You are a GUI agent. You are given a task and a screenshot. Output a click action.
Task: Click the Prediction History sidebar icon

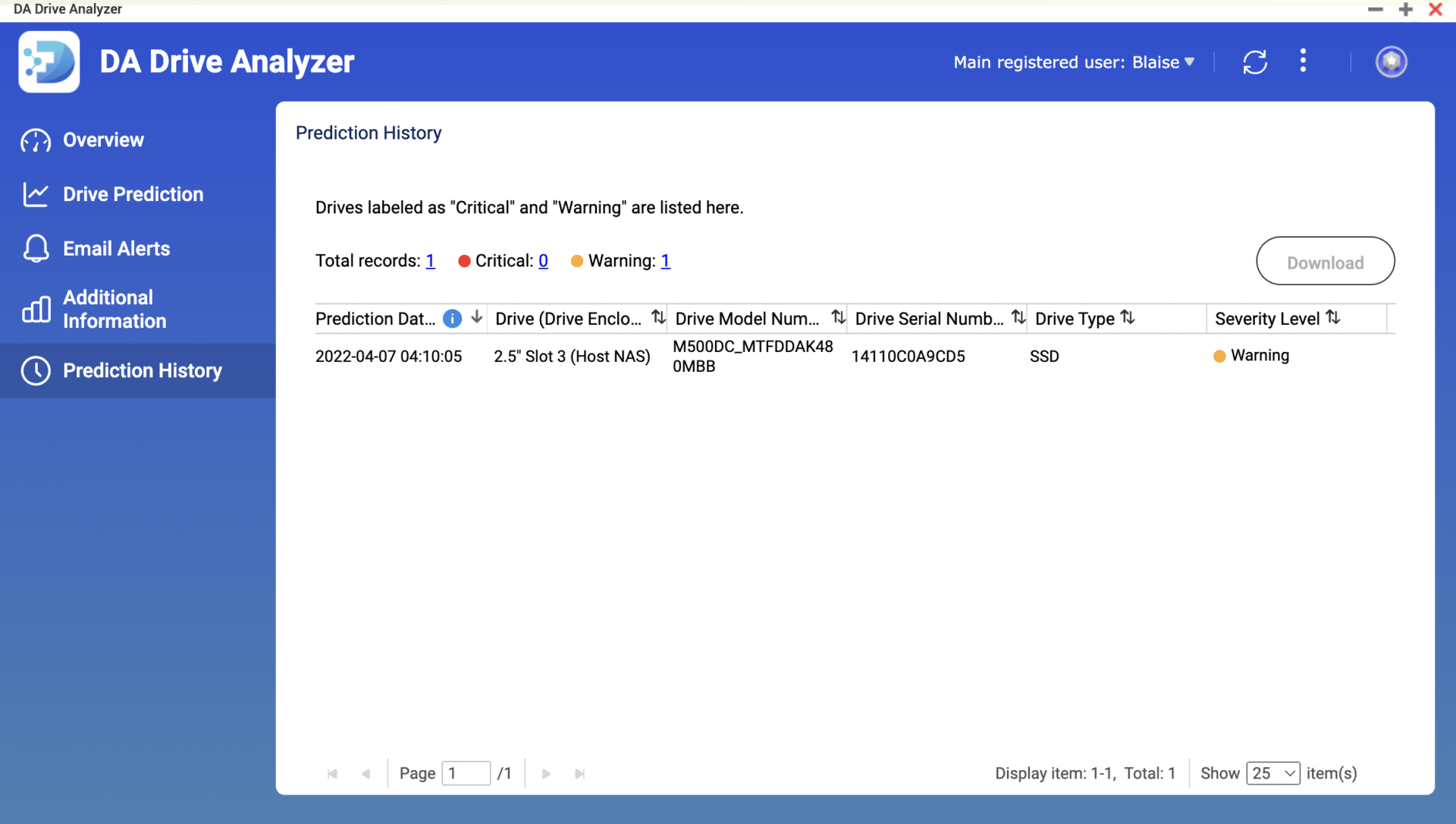pyautogui.click(x=36, y=370)
